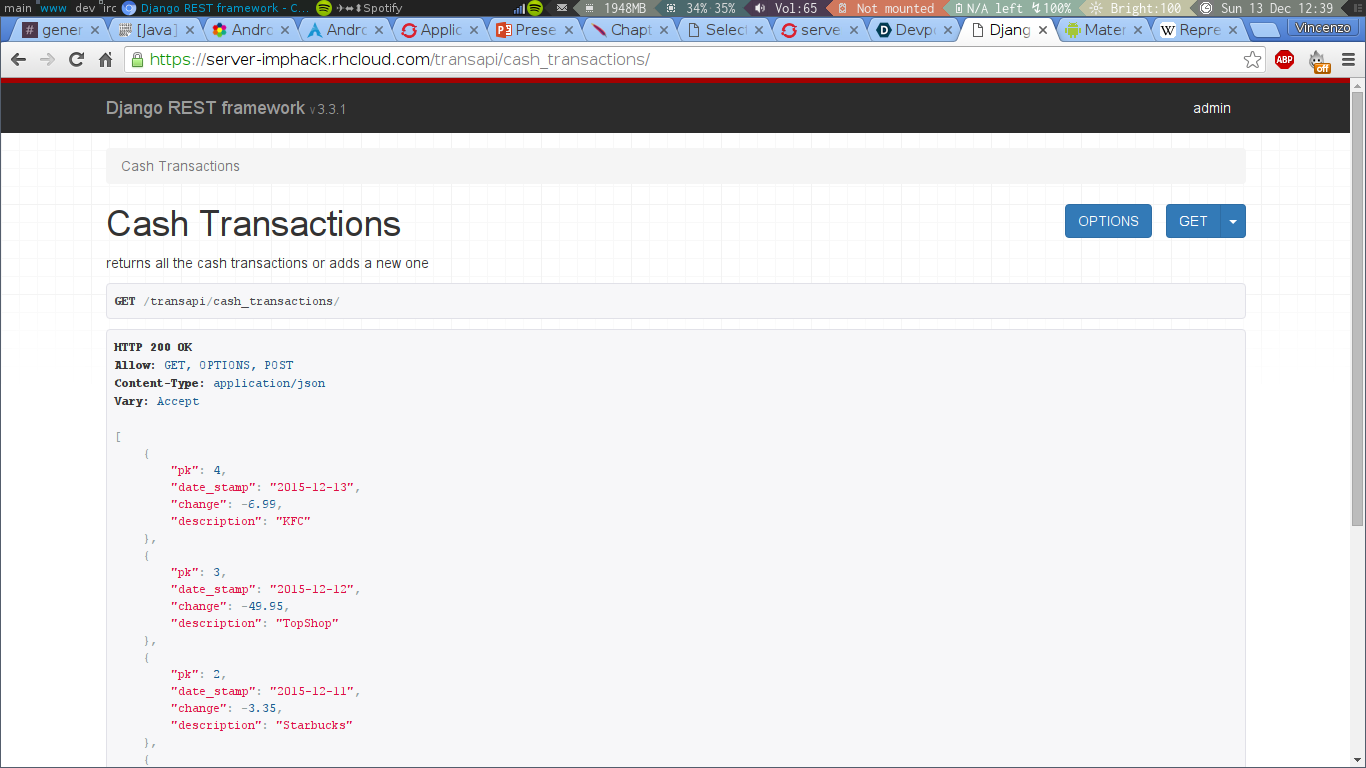Screen dimensions: 1366x768
Task: Click the 'HTTP 200 OK' status line
Action: [153, 347]
